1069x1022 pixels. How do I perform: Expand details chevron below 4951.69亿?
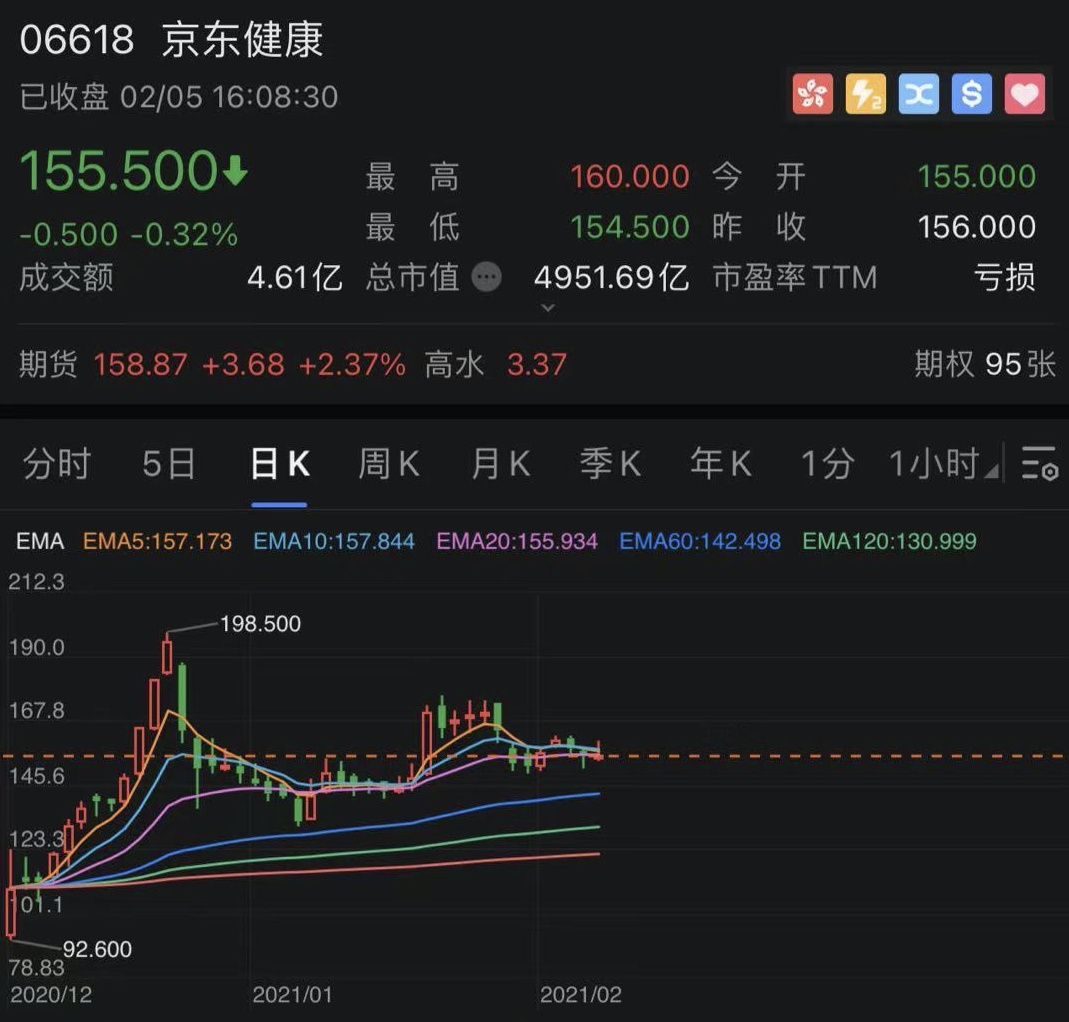547,308
